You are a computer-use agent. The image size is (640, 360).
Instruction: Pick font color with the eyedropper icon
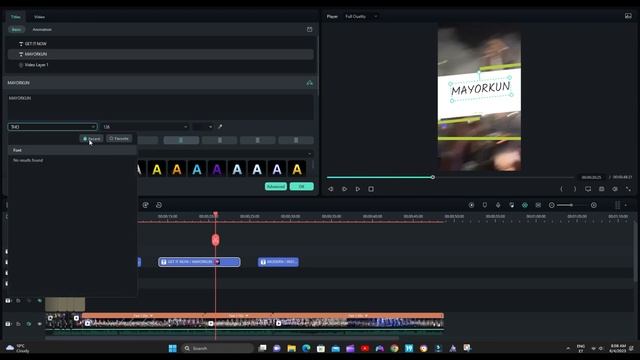[220, 127]
